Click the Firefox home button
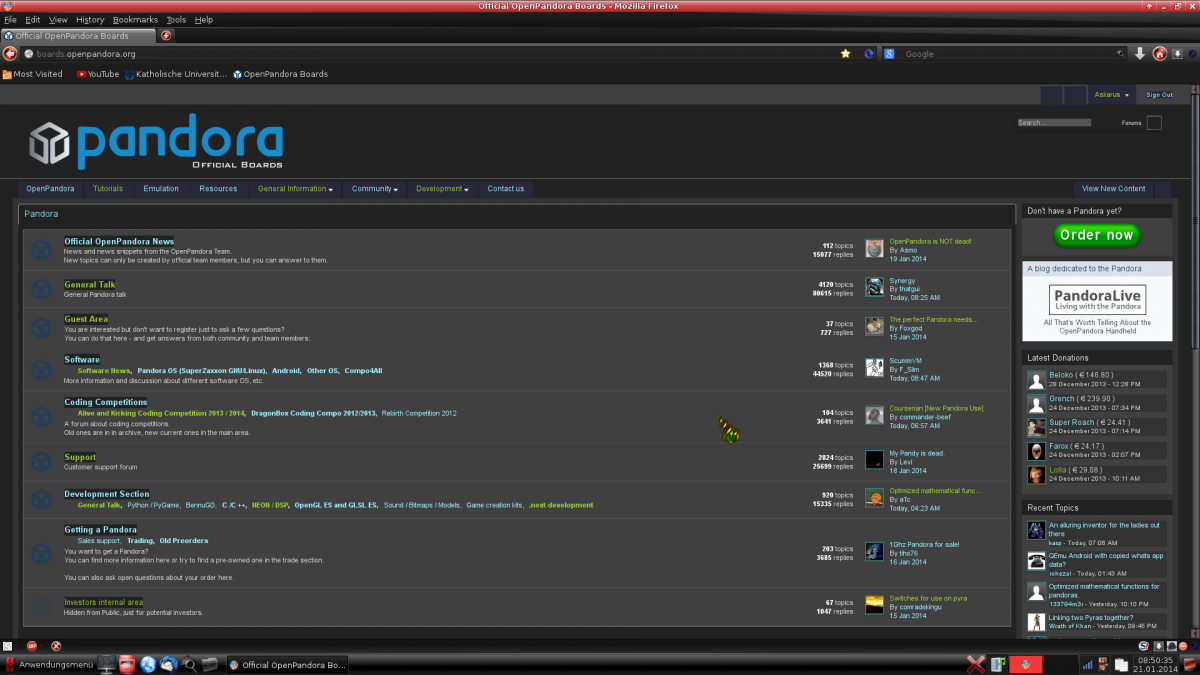The height and width of the screenshot is (675, 1200). 1160,54
